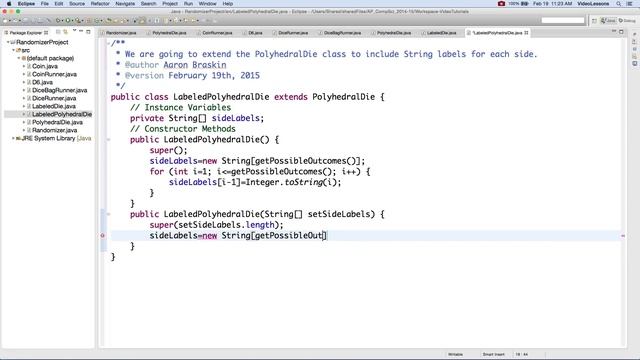This screenshot has width=640, height=360.
Task: Click the overview ruler error mark at right
Action: [x=623, y=236]
